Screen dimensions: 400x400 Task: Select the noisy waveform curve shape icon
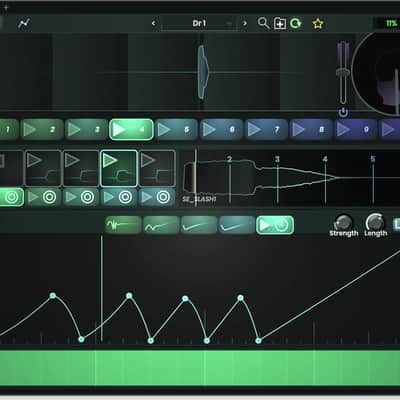pos(123,225)
